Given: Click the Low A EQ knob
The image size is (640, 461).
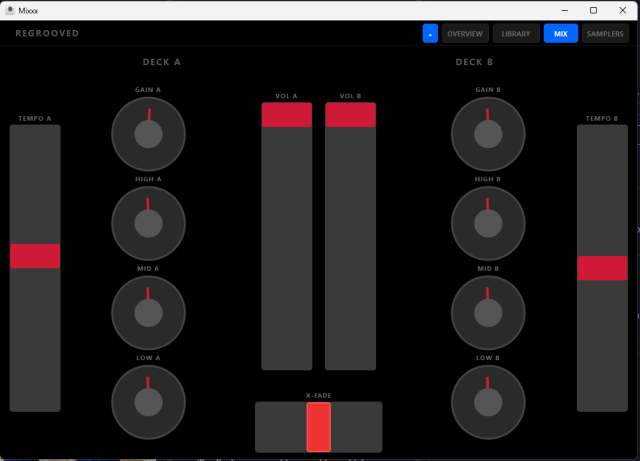Looking at the screenshot, I should pyautogui.click(x=148, y=402).
